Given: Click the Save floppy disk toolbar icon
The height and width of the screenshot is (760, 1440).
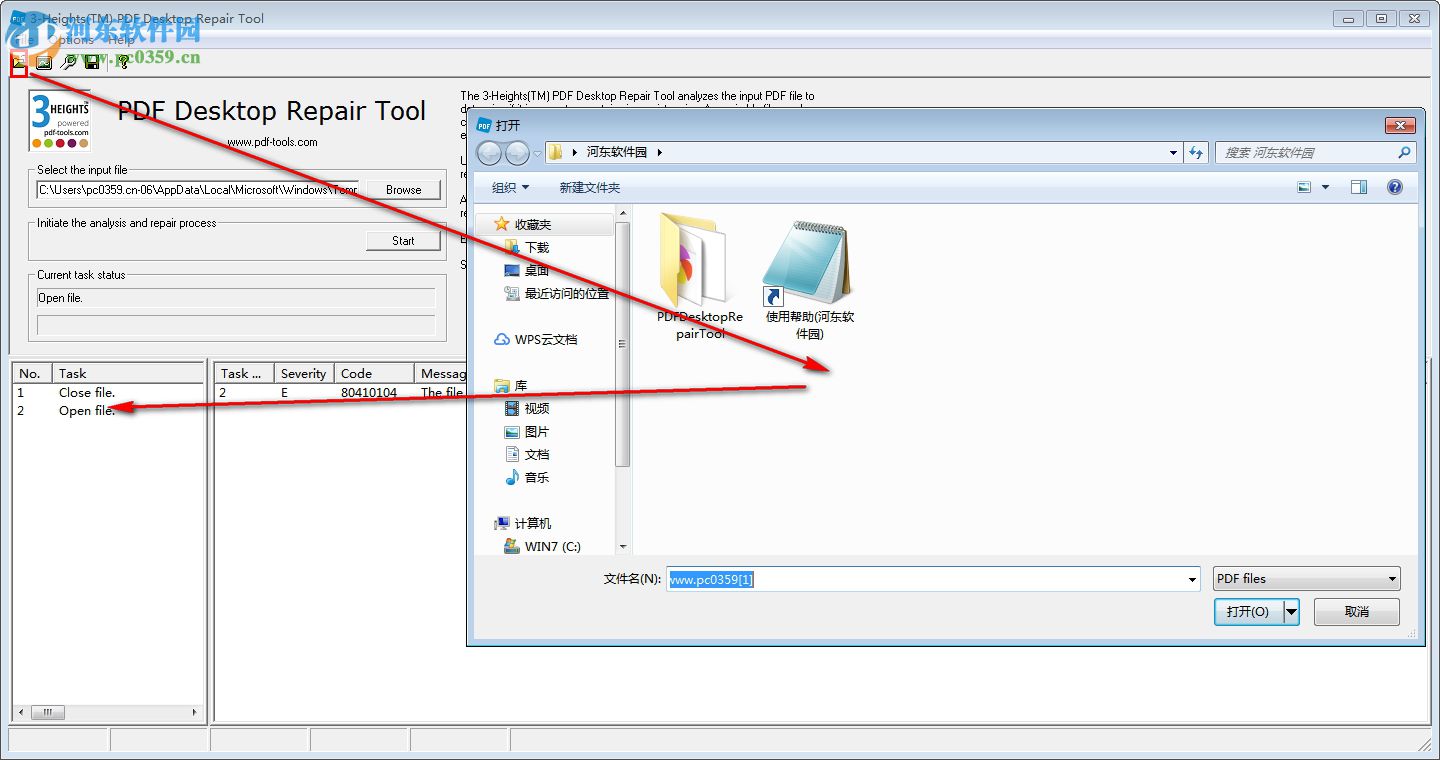Looking at the screenshot, I should coord(92,62).
